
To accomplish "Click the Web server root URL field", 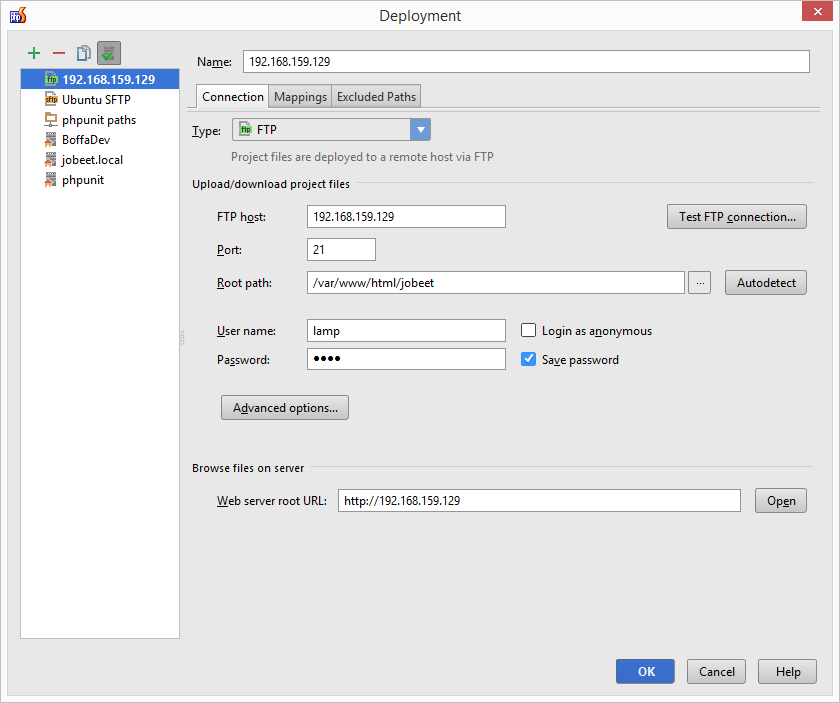I will 539,500.
